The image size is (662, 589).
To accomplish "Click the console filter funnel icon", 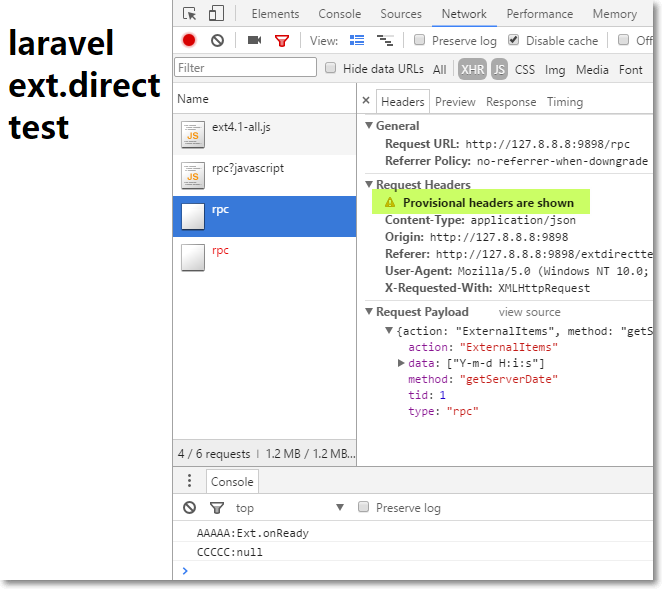I will tap(217, 508).
